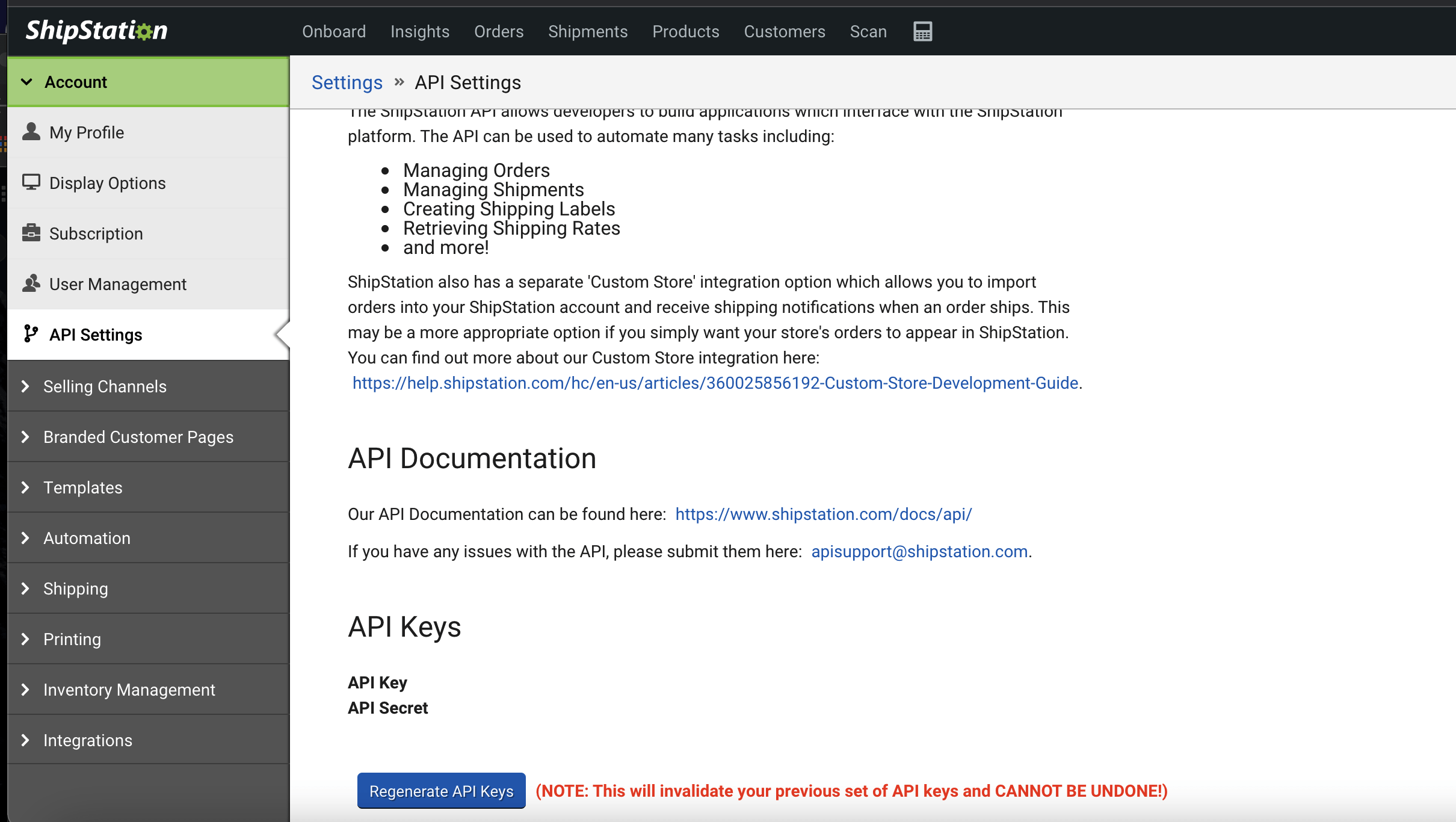Open the Products tab
This screenshot has height=822, width=1456.
coord(686,31)
